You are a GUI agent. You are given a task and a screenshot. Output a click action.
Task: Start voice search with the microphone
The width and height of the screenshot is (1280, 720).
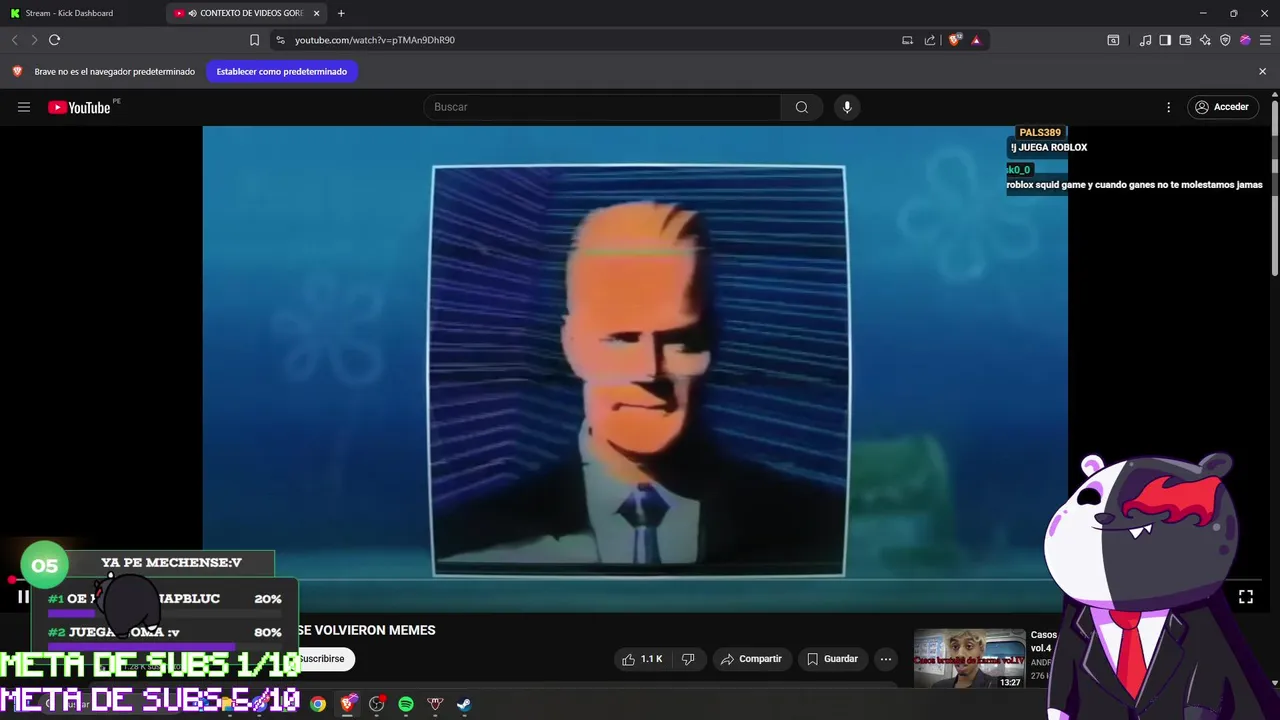click(x=847, y=107)
